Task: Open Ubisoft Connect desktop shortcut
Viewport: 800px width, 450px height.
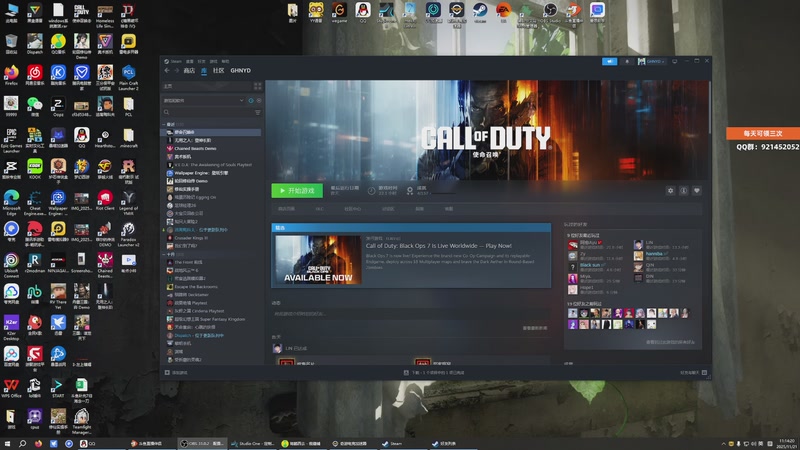Action: (x=11, y=265)
